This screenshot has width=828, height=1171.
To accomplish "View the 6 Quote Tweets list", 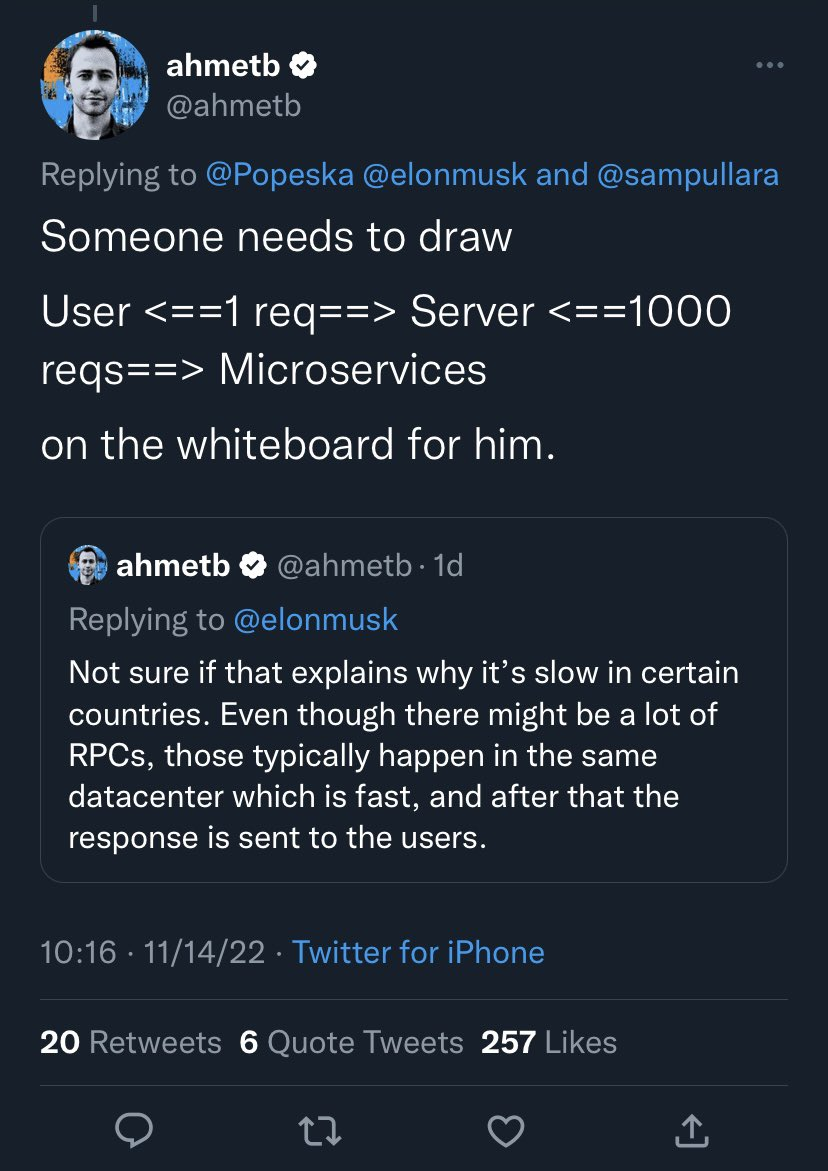I will [x=351, y=1043].
